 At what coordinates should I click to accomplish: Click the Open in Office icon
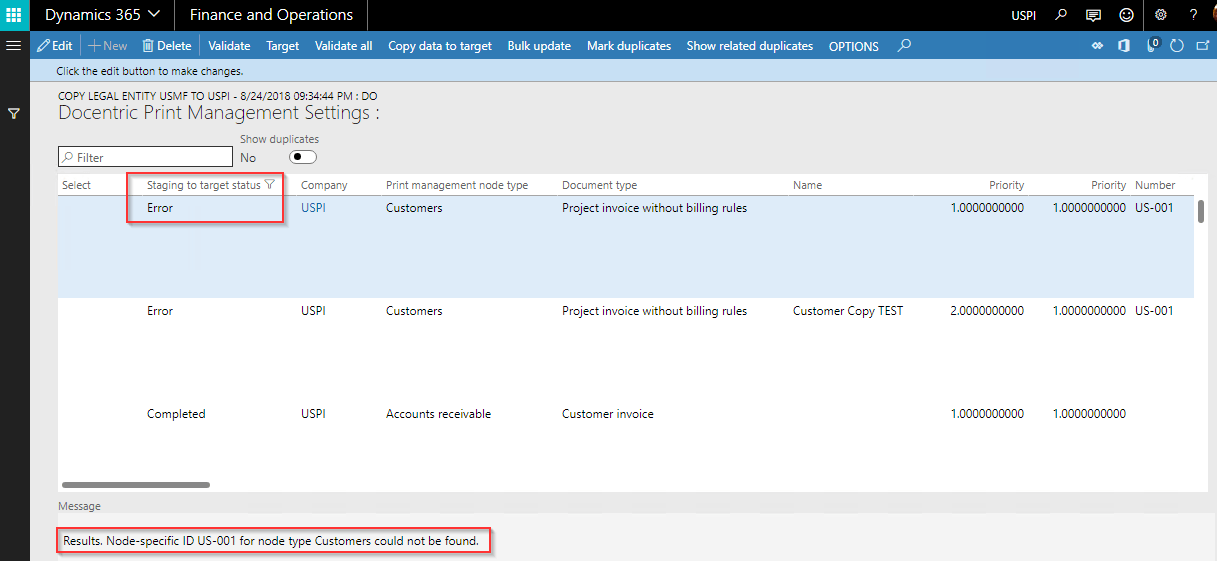pos(1124,46)
